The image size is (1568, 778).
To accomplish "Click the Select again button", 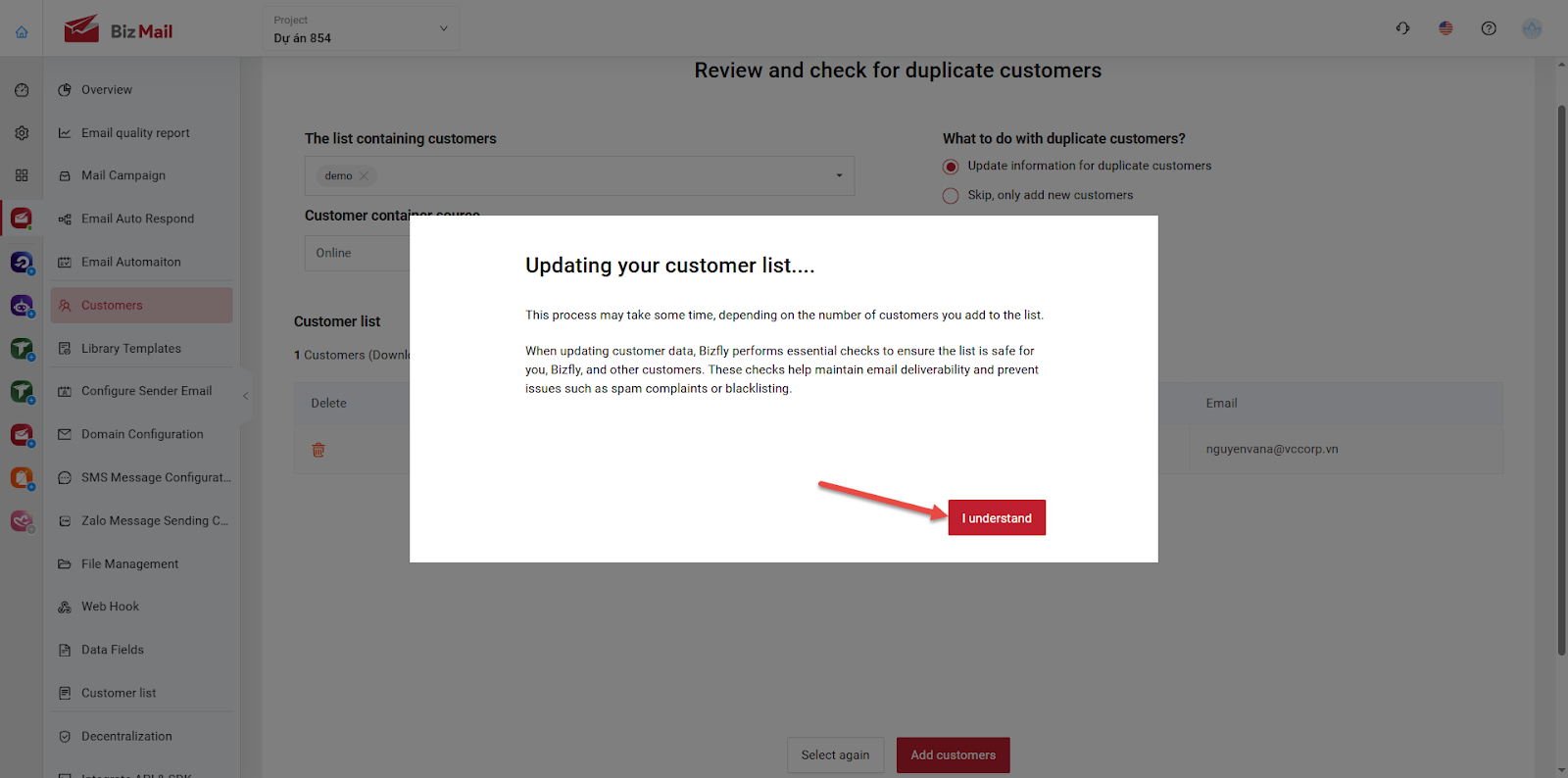I will point(835,755).
